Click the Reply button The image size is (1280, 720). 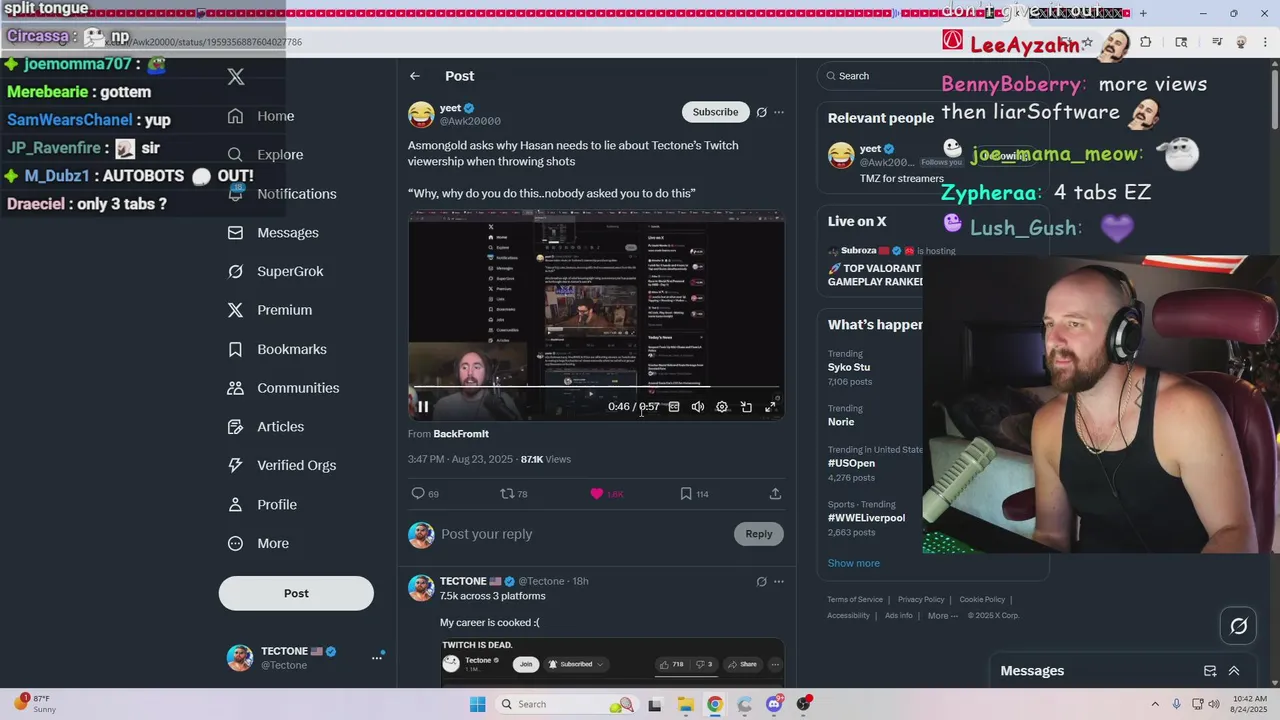pos(759,534)
